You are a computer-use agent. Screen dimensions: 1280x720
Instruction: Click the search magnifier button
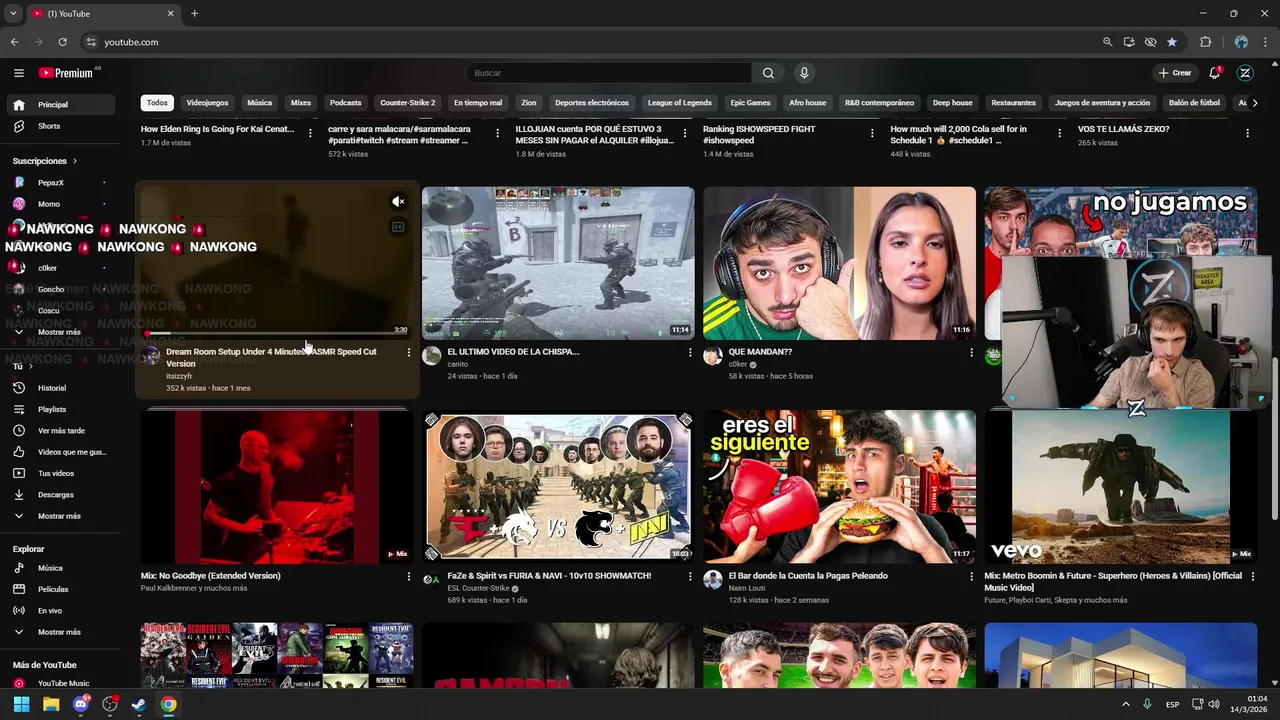[768, 73]
